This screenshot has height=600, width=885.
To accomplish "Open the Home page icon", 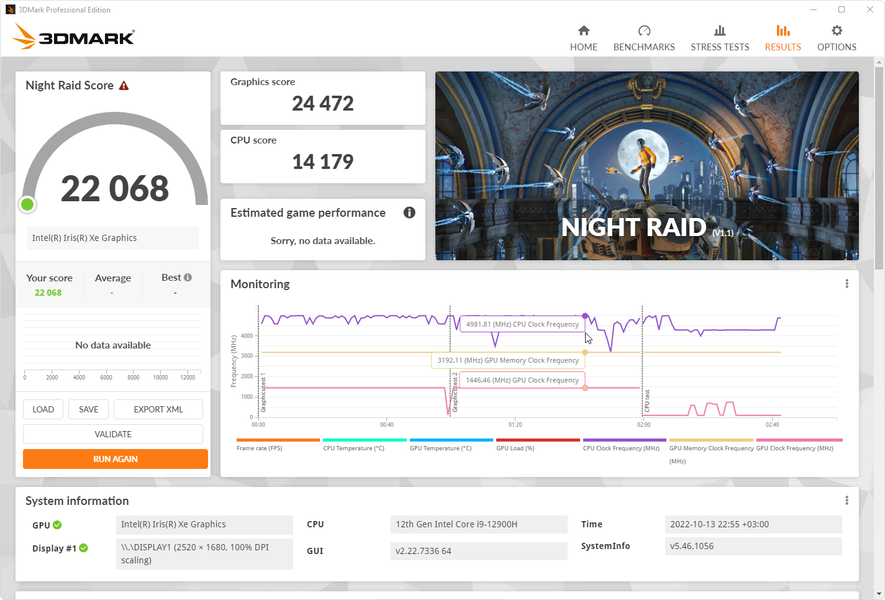I will coord(584,30).
